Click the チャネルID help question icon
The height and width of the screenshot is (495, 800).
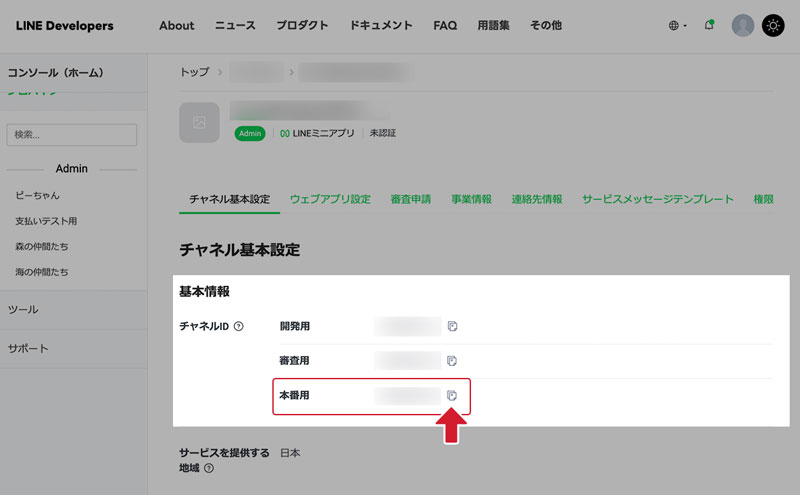tap(238, 326)
